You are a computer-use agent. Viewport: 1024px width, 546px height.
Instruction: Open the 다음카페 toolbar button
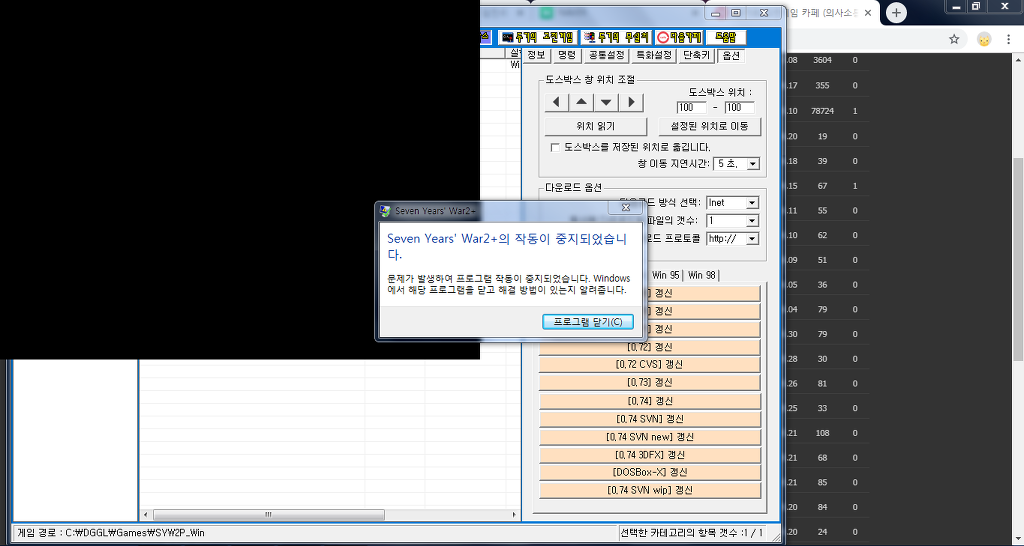coord(679,37)
